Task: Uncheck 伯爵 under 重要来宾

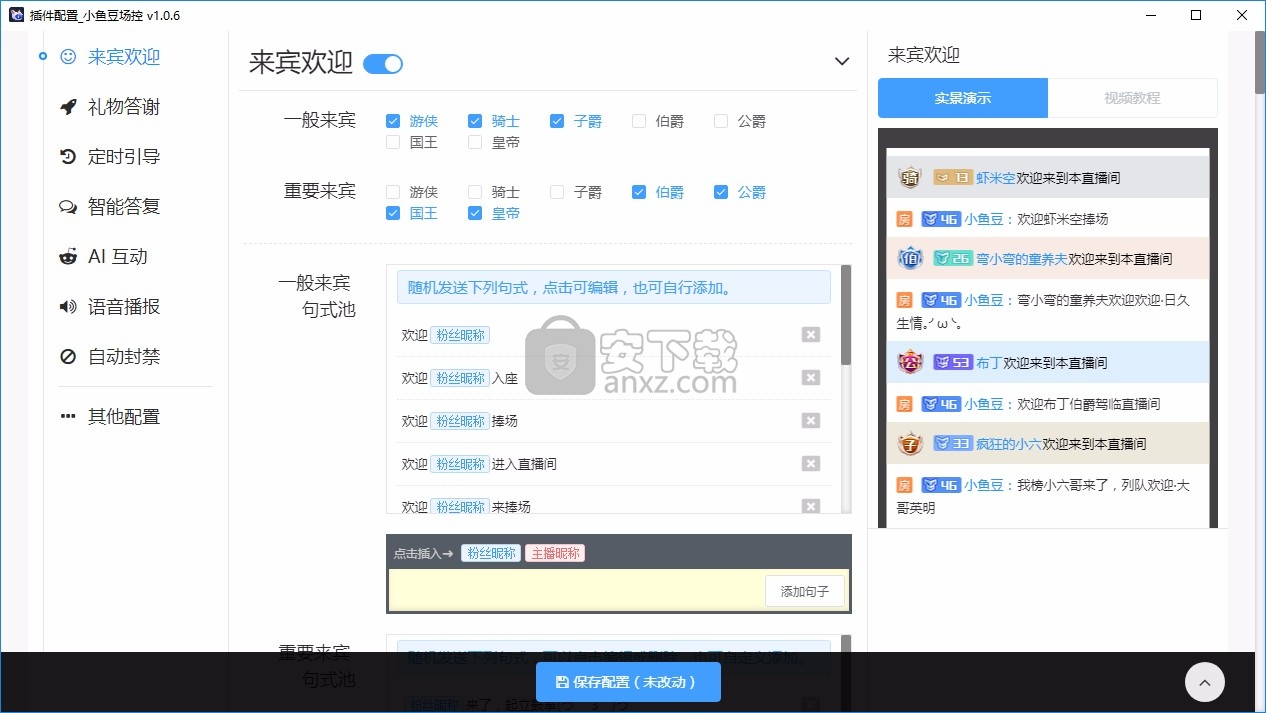Action: (639, 192)
